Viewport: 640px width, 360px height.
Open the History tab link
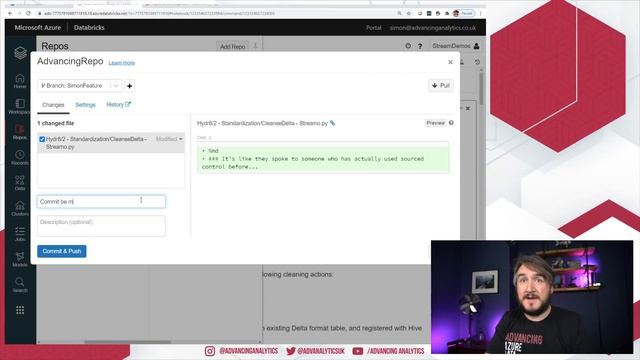tap(118, 104)
